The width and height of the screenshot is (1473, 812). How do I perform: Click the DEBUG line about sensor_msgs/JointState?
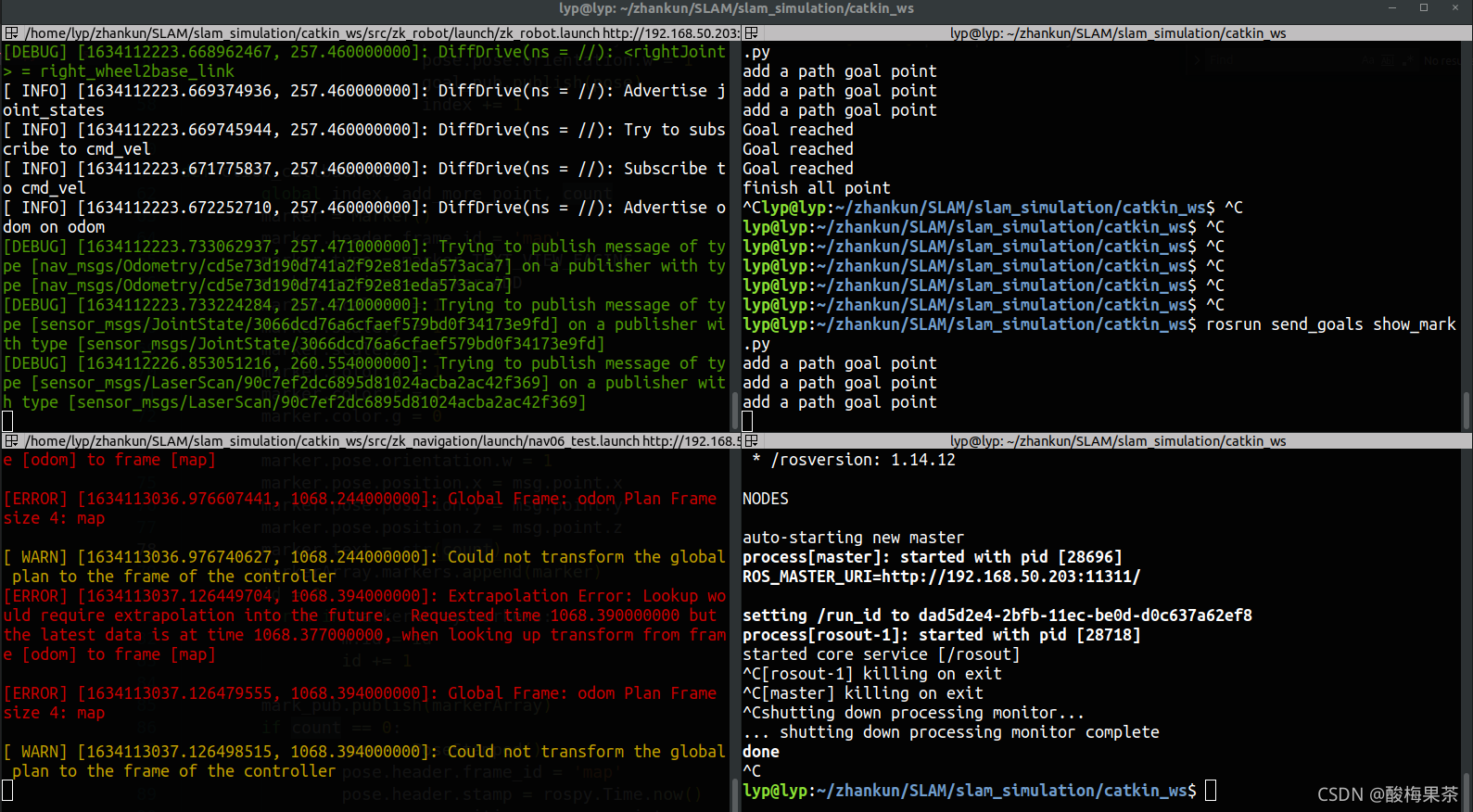click(x=364, y=324)
